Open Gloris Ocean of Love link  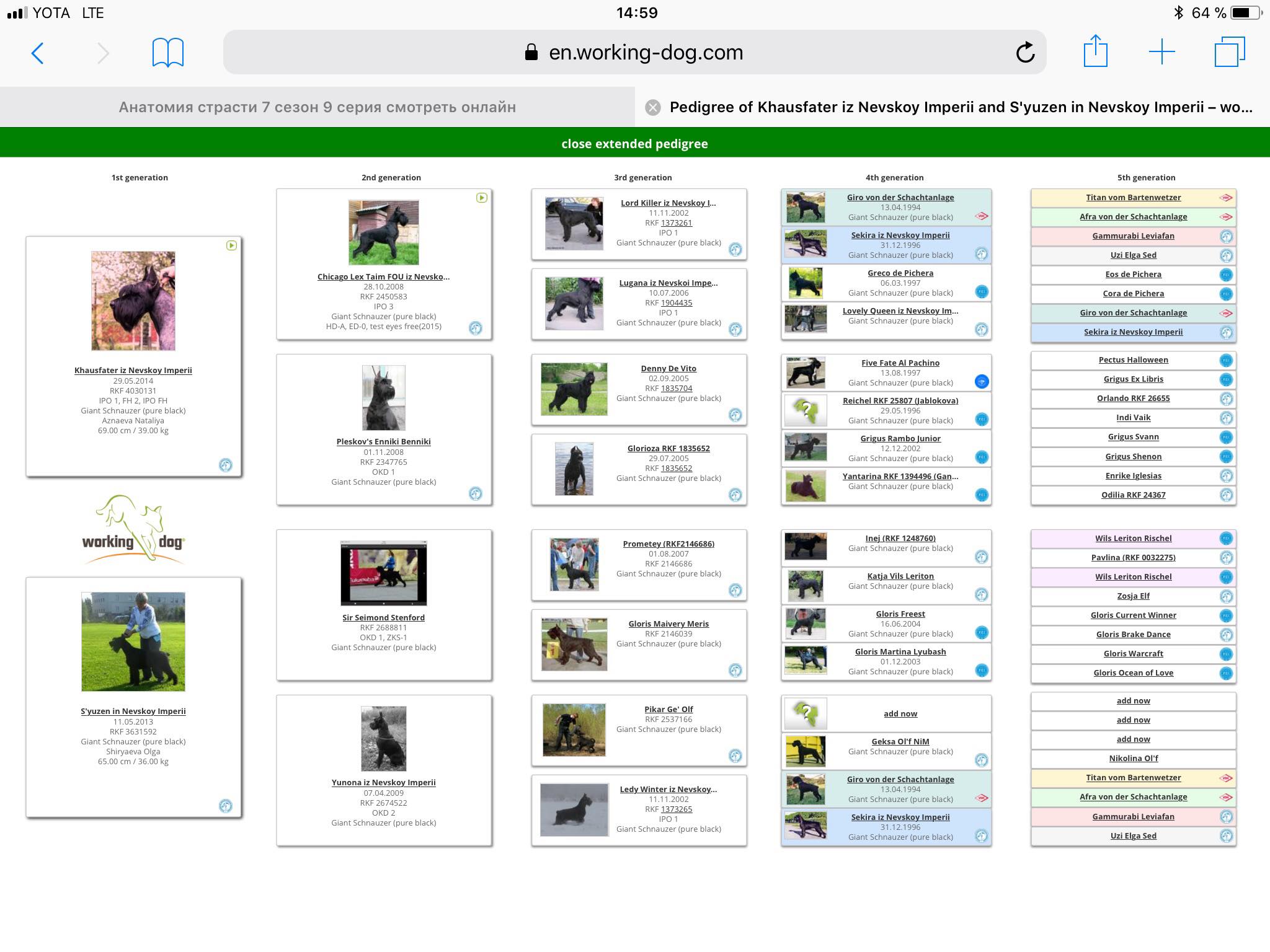[x=1134, y=672]
